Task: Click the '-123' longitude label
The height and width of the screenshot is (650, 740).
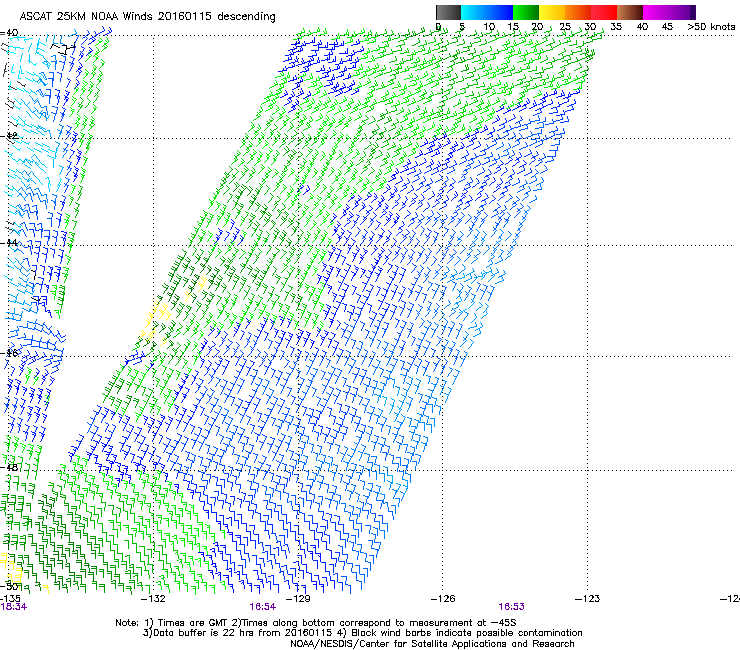Action: (588, 599)
